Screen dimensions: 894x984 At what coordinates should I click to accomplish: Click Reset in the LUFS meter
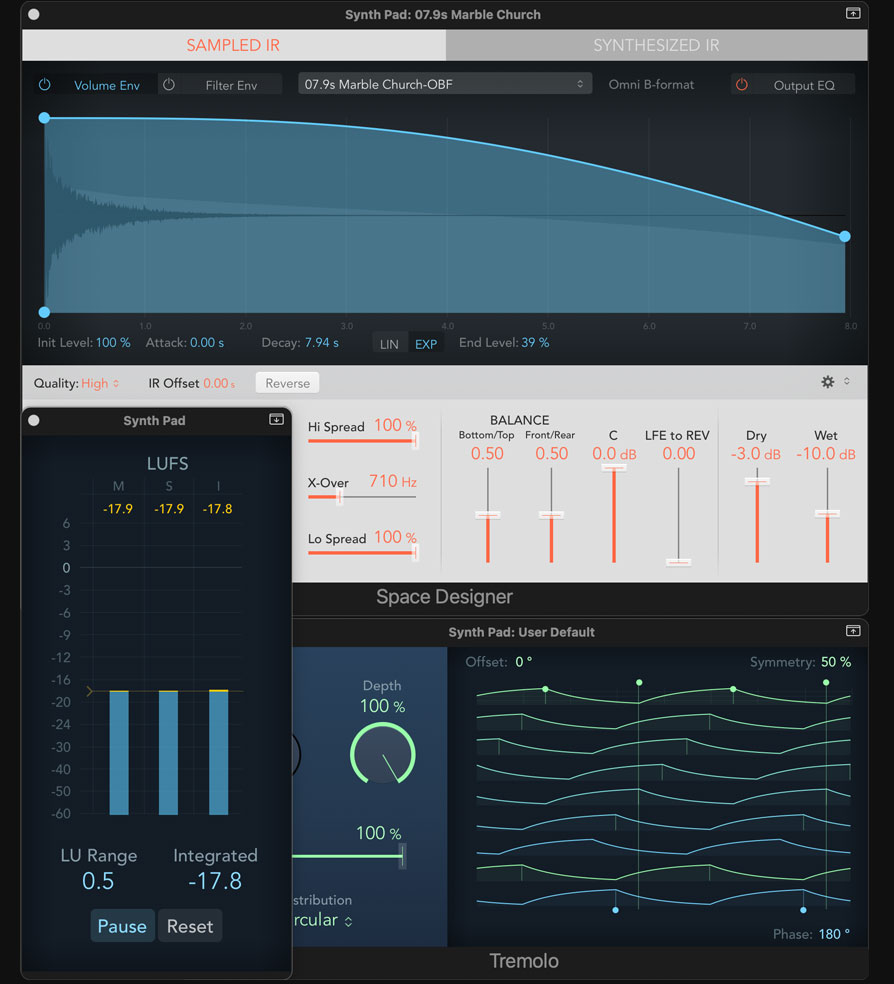tap(190, 926)
